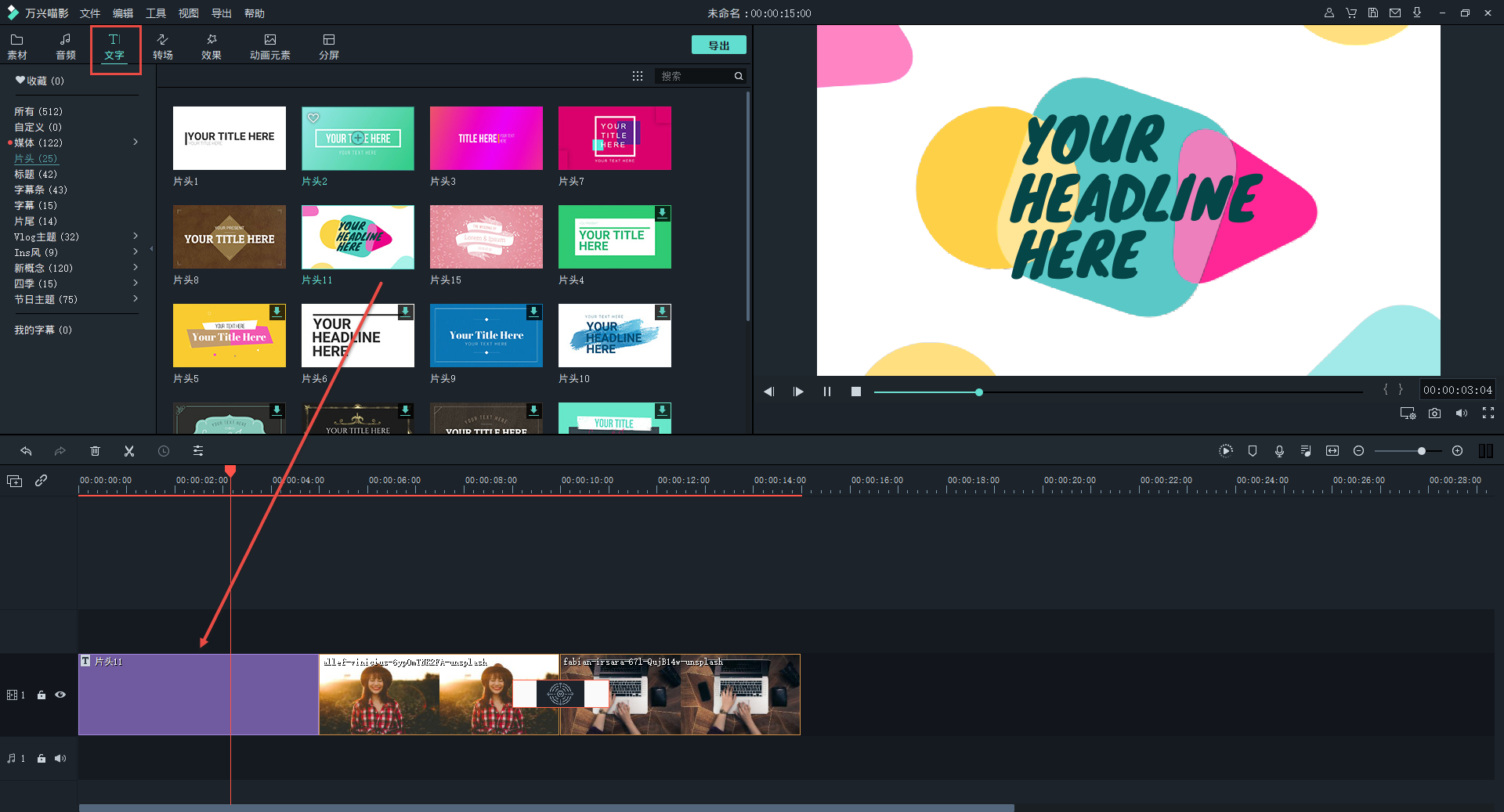
Task: Toggle visibility of video track 1
Action: click(60, 695)
